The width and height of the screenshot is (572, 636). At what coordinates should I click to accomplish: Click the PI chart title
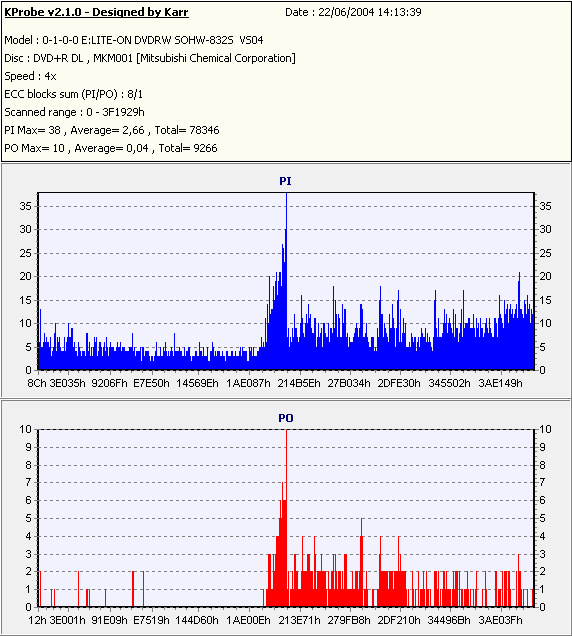point(285,181)
